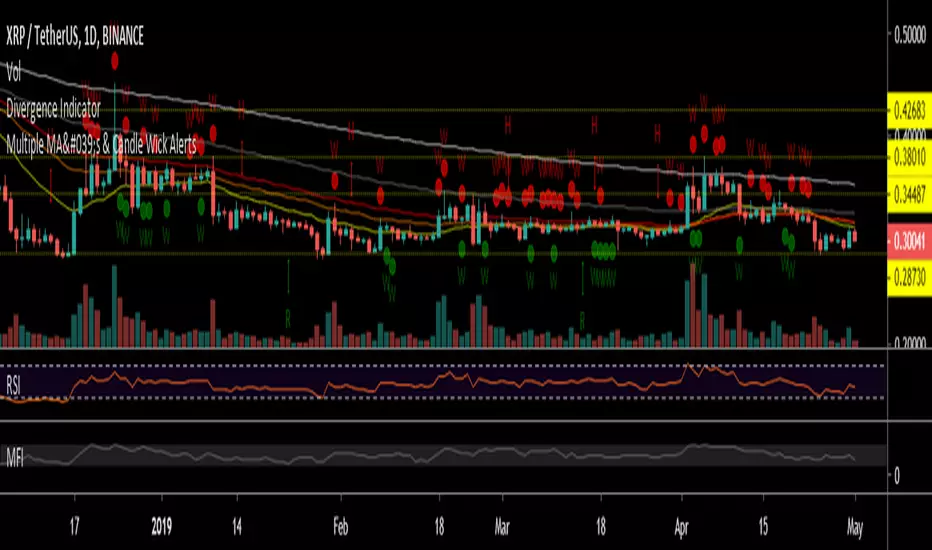
Task: Click the 2019 label on time axis
Action: [162, 527]
